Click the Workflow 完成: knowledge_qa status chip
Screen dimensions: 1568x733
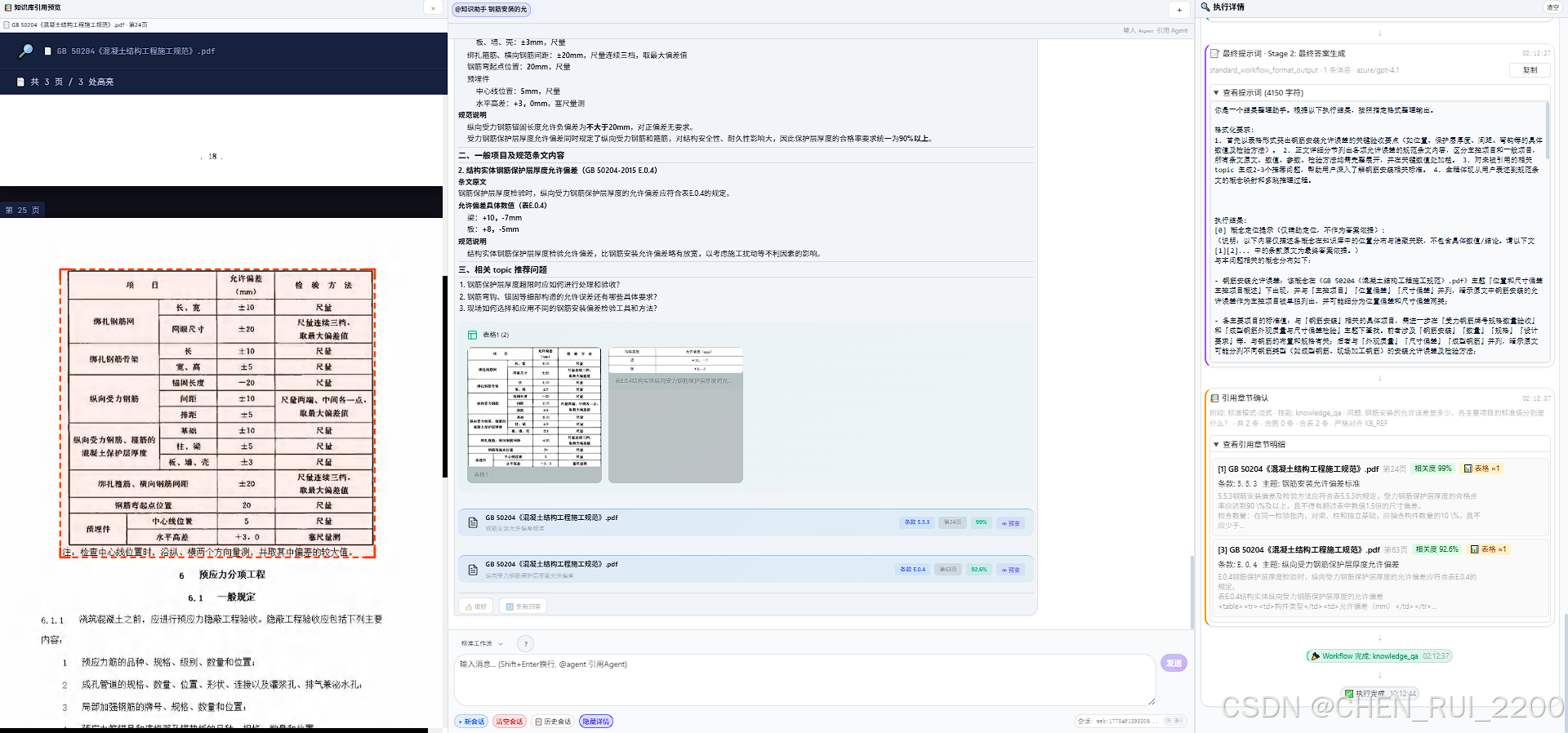1379,656
